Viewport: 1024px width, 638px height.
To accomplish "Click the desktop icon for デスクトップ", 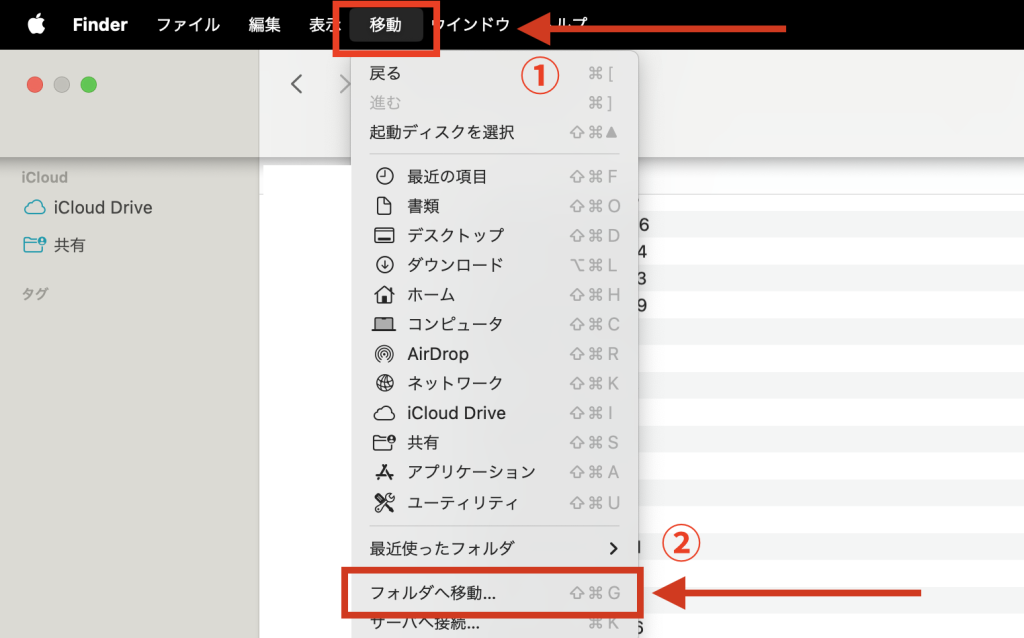I will (384, 236).
